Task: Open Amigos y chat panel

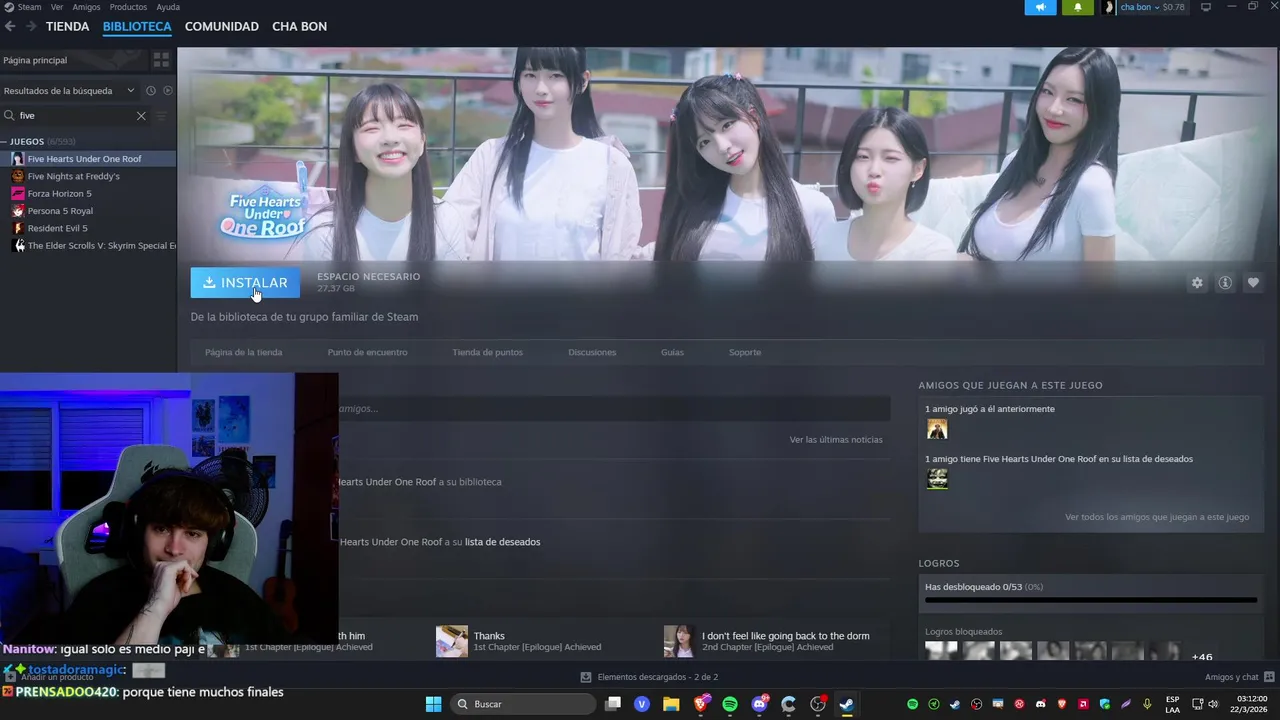Action: pyautogui.click(x=1238, y=677)
